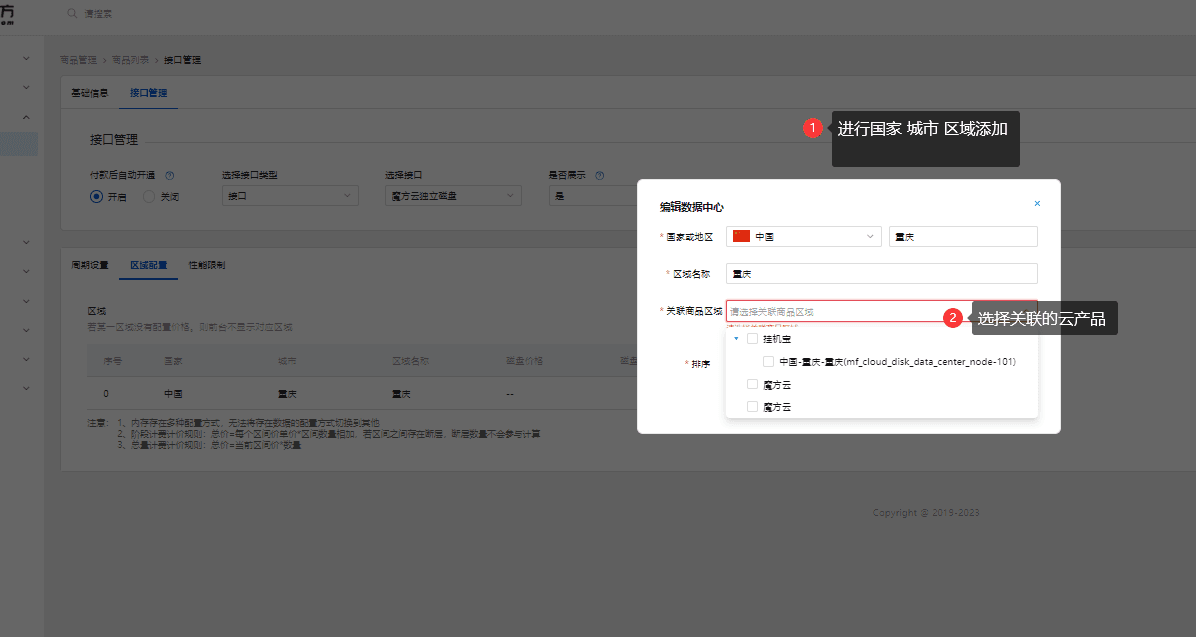This screenshot has height=637, width=1196.
Task: Click the search magnifier icon in top bar
Action: 72,14
